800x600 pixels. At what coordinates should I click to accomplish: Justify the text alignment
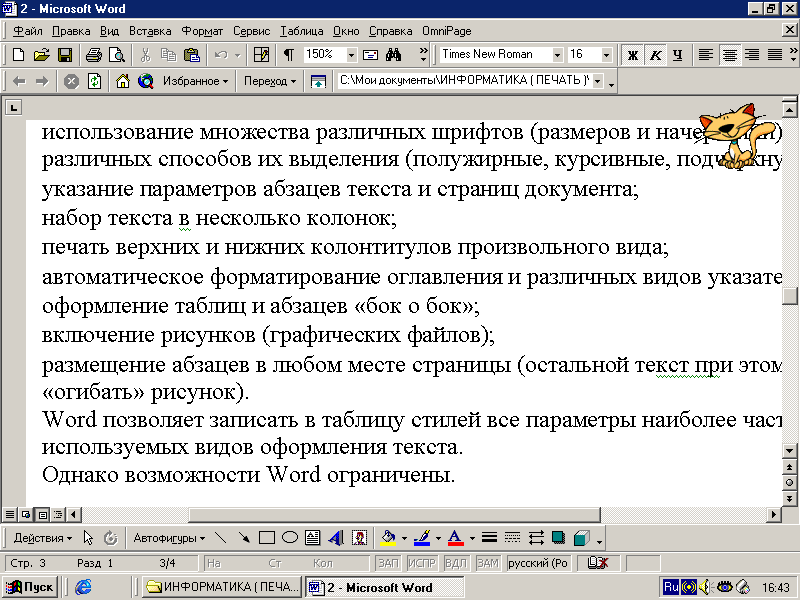(x=775, y=55)
